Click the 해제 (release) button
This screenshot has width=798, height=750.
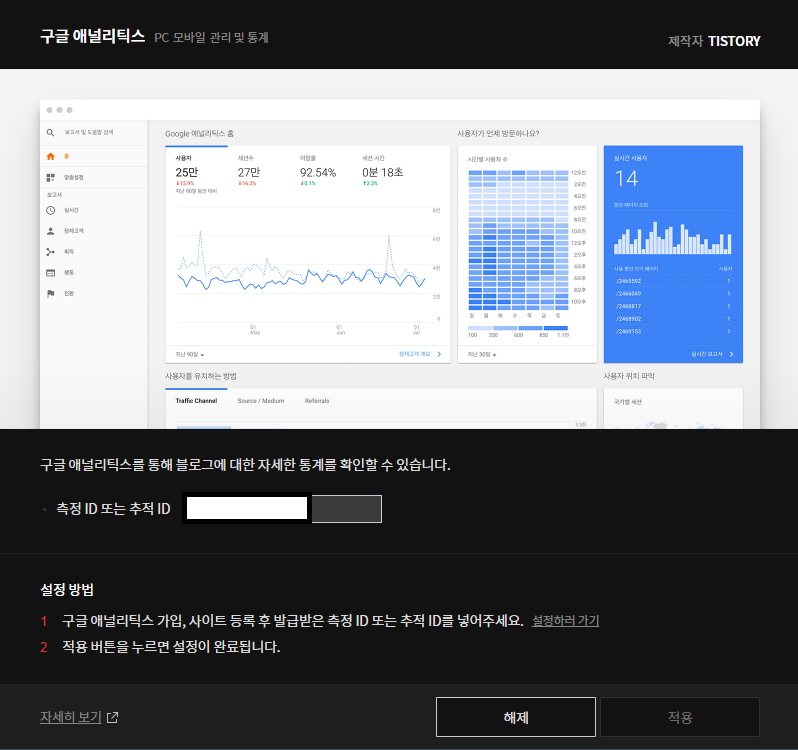point(516,717)
